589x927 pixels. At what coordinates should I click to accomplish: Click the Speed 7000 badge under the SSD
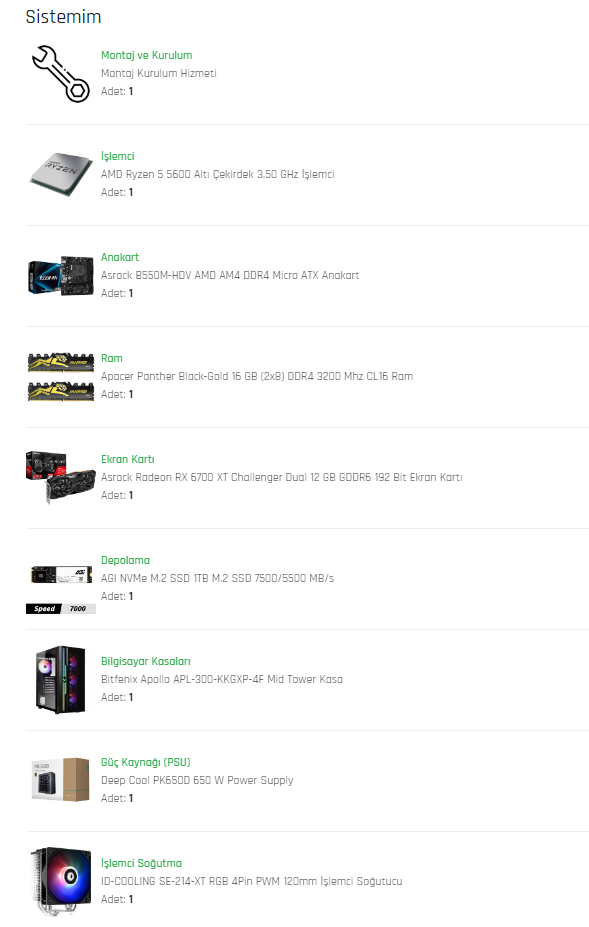(61, 608)
